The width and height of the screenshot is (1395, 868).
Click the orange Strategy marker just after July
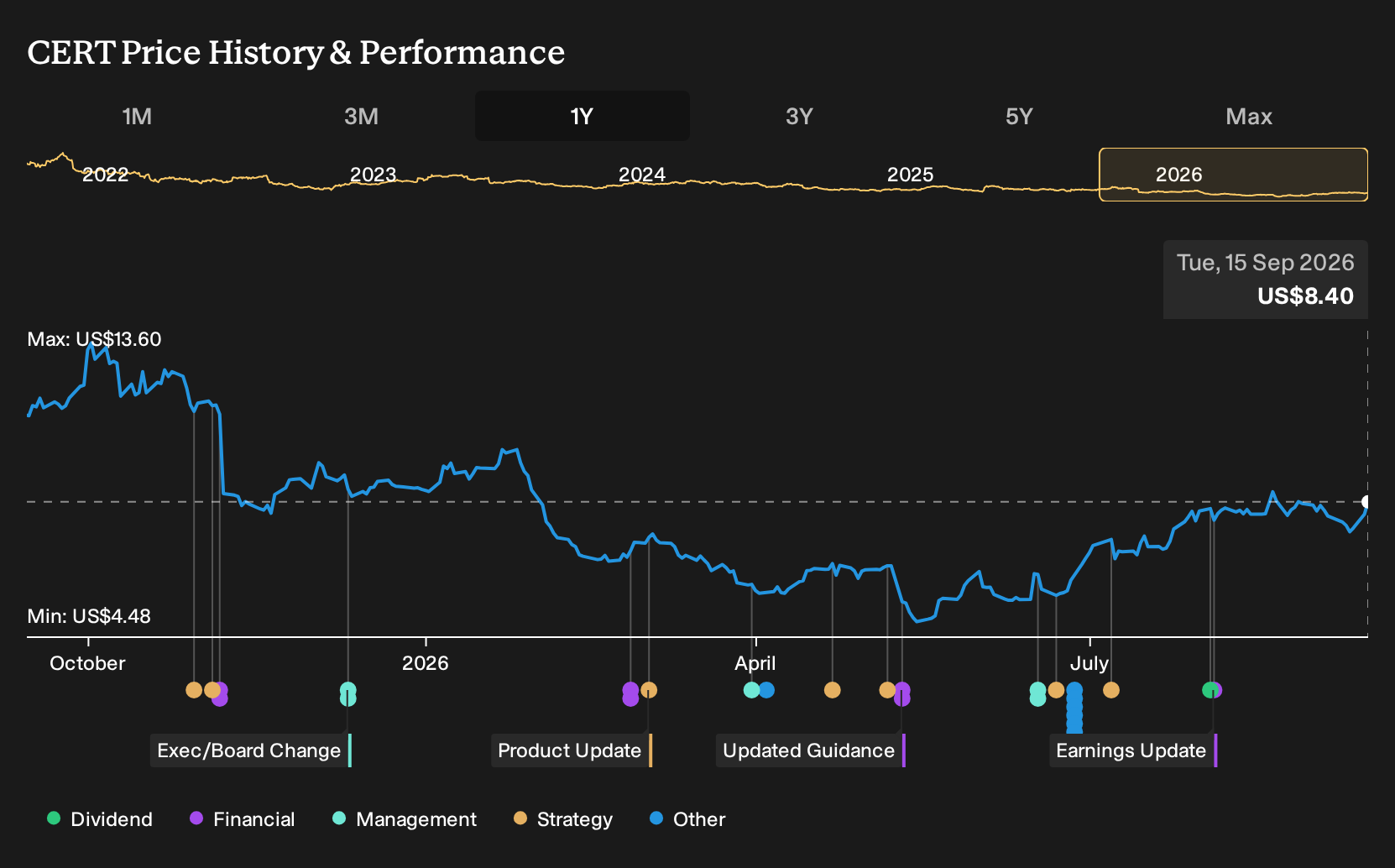[x=1111, y=690]
